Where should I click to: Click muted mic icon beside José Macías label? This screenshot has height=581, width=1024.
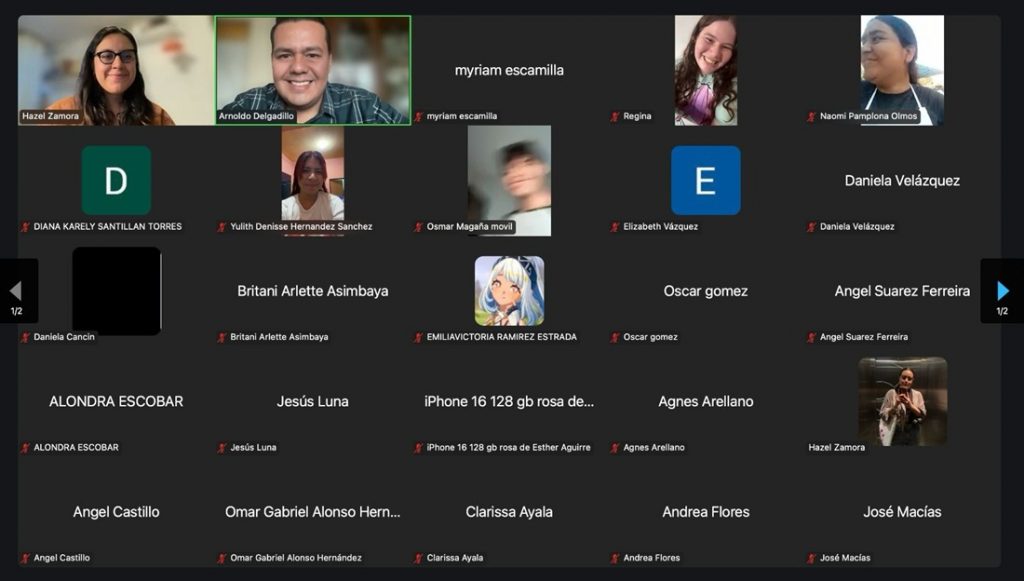pos(812,558)
